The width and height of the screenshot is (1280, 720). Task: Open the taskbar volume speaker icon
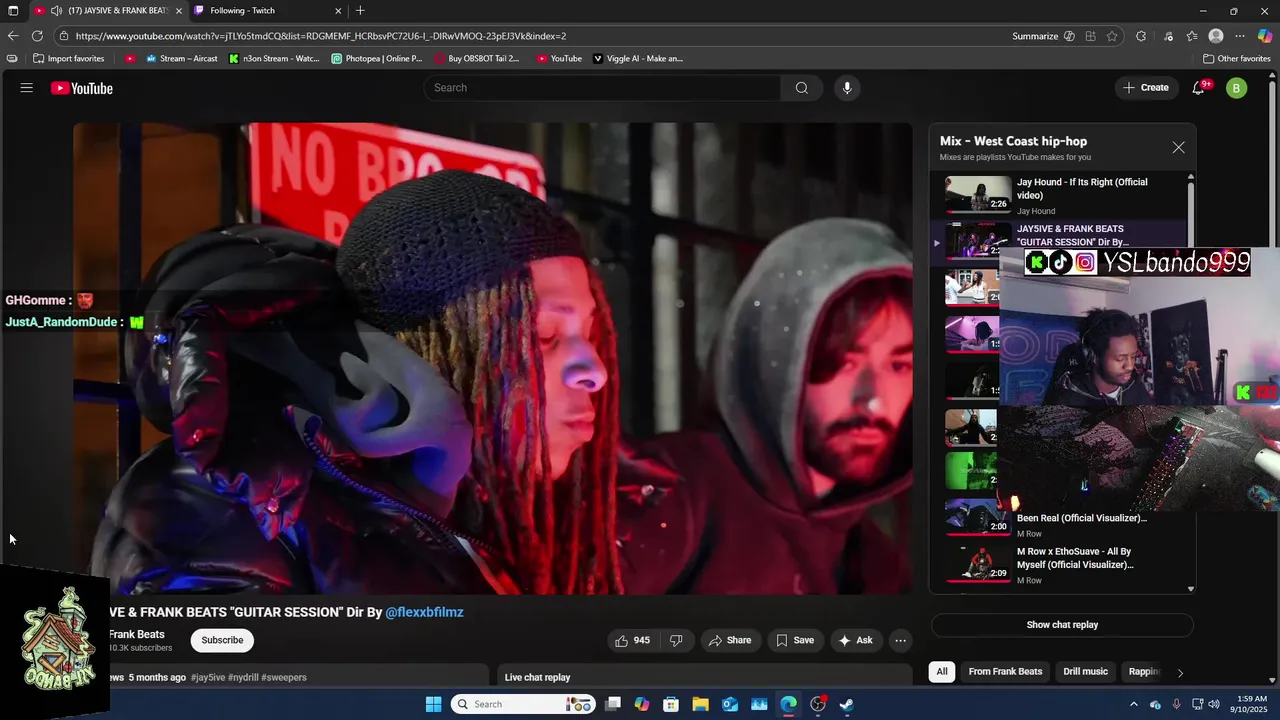pyautogui.click(x=1214, y=704)
